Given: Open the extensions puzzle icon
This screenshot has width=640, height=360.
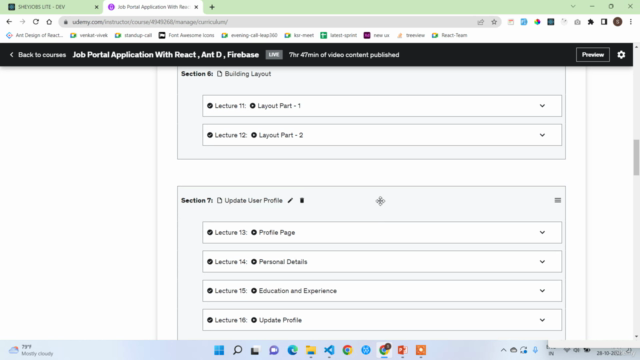Looking at the screenshot, I should (x=591, y=22).
